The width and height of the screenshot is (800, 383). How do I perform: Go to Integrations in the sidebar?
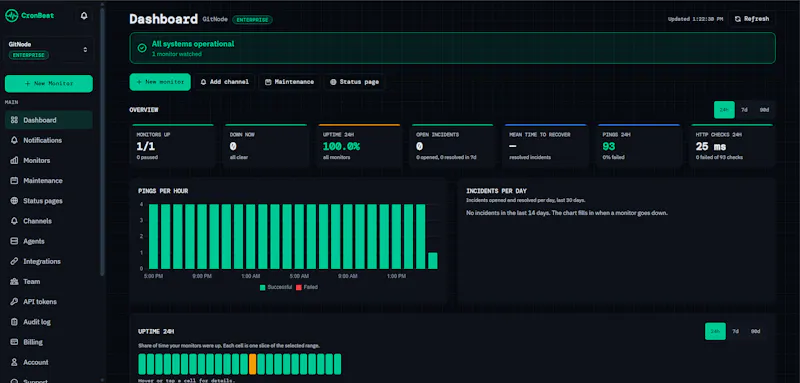pyautogui.click(x=49, y=261)
